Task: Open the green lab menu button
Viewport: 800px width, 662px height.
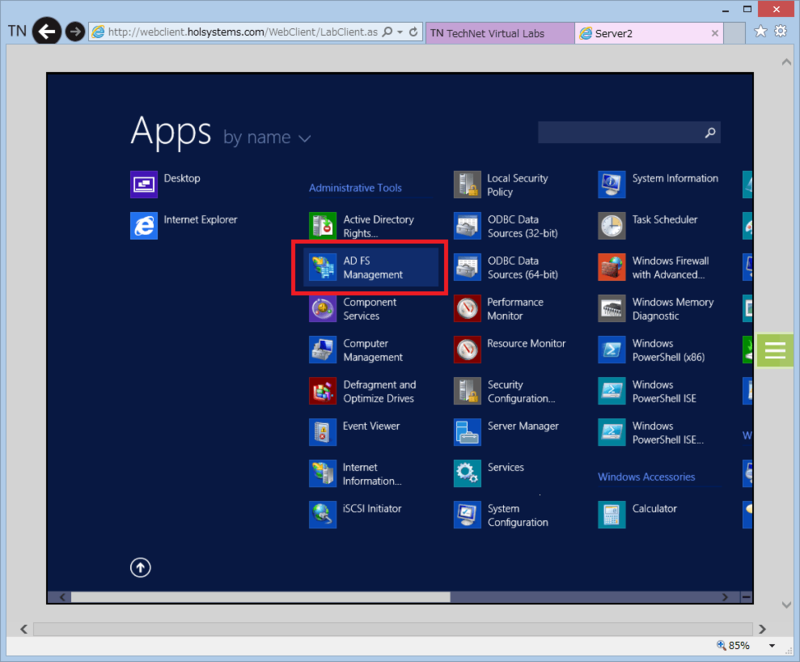Action: (774, 350)
